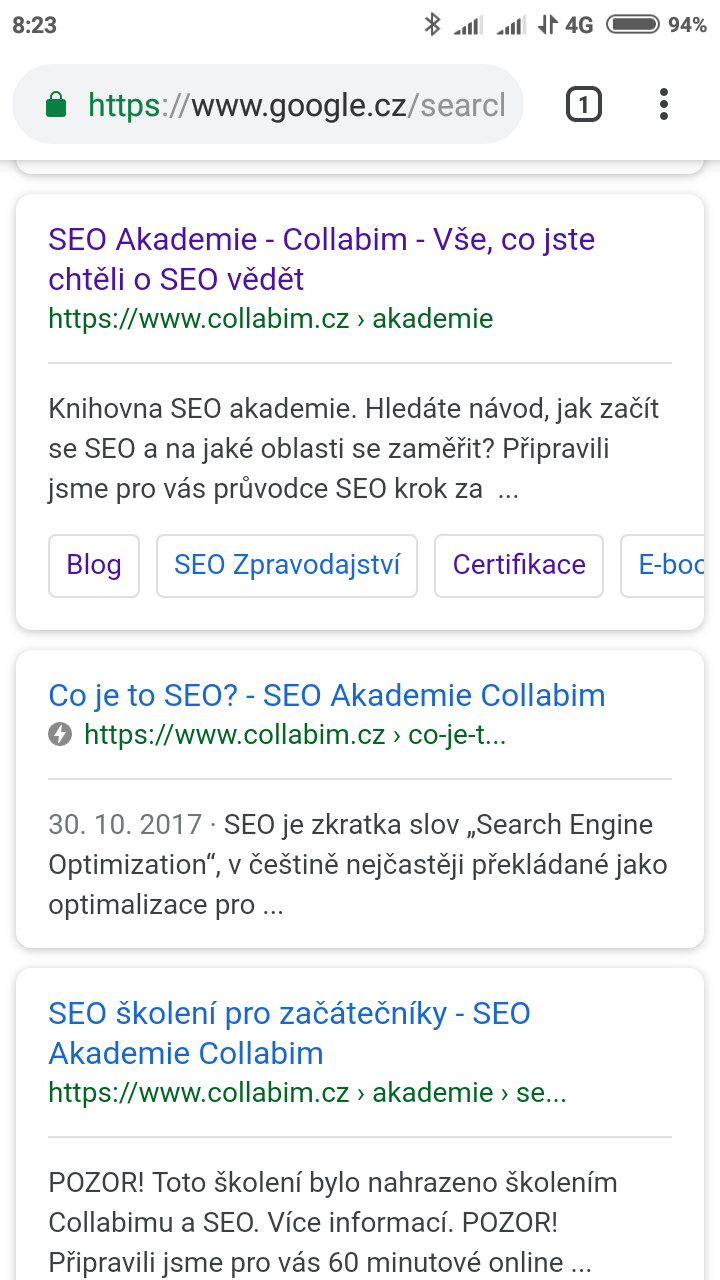This screenshot has height=1280, width=720.
Task: Tap the collabim.cz › co-je-t... URL
Action: (x=295, y=735)
